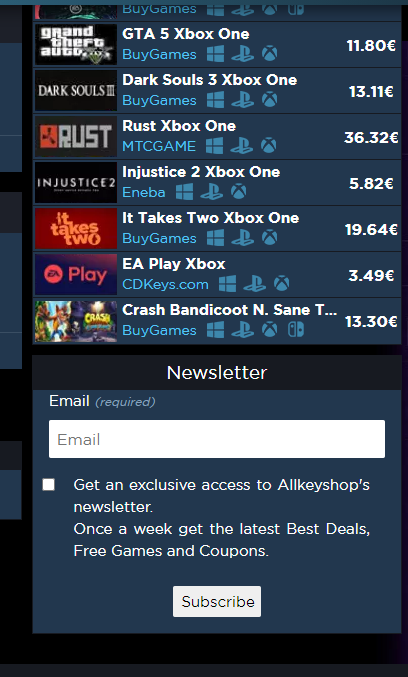The image size is (408, 677).
Task: Focus the Email input field
Action: point(217,439)
